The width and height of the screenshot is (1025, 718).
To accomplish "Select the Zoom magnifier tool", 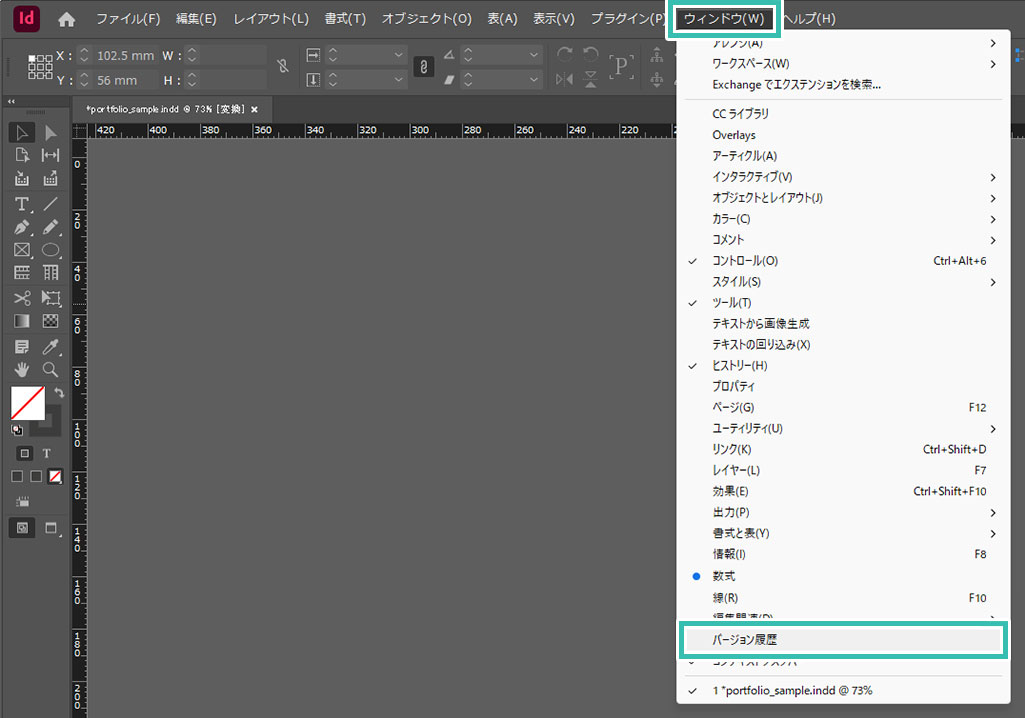I will [x=50, y=369].
